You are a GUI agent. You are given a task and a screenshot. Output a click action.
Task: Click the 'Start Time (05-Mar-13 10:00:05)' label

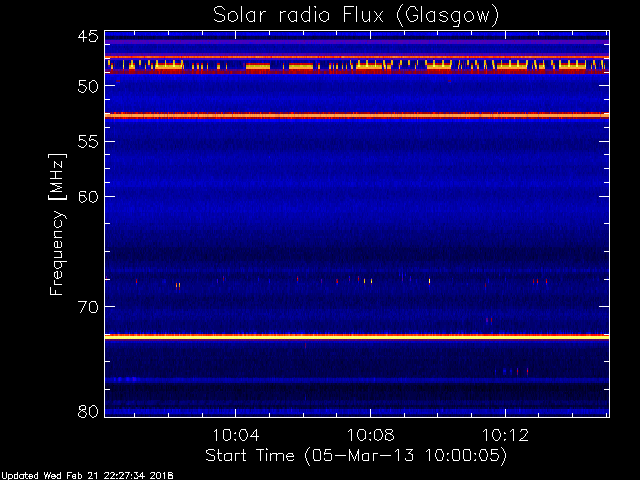[356, 456]
